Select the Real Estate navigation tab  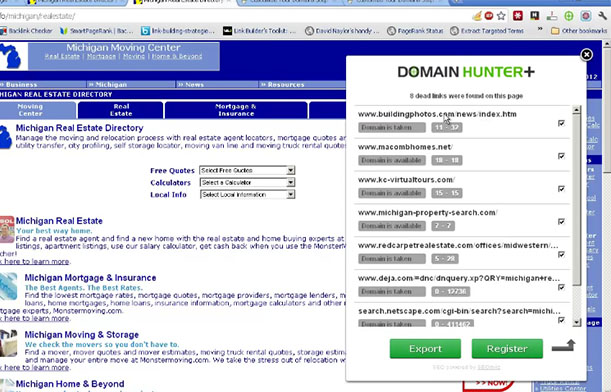tap(121, 110)
